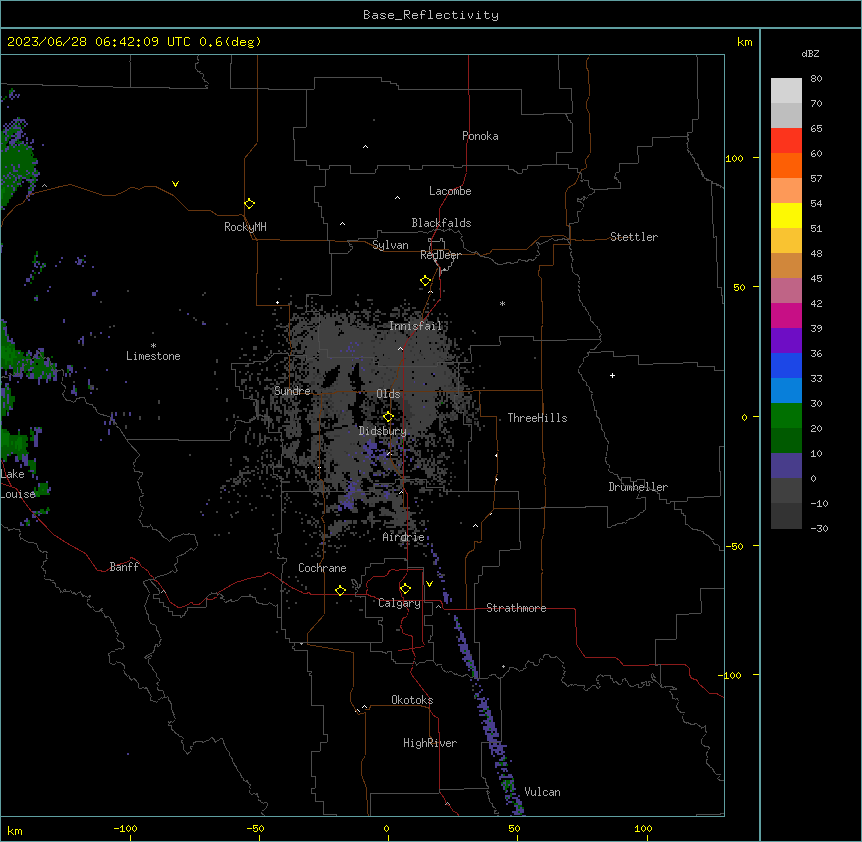
Task: Click the Vulcan town label
Action: coord(543,792)
